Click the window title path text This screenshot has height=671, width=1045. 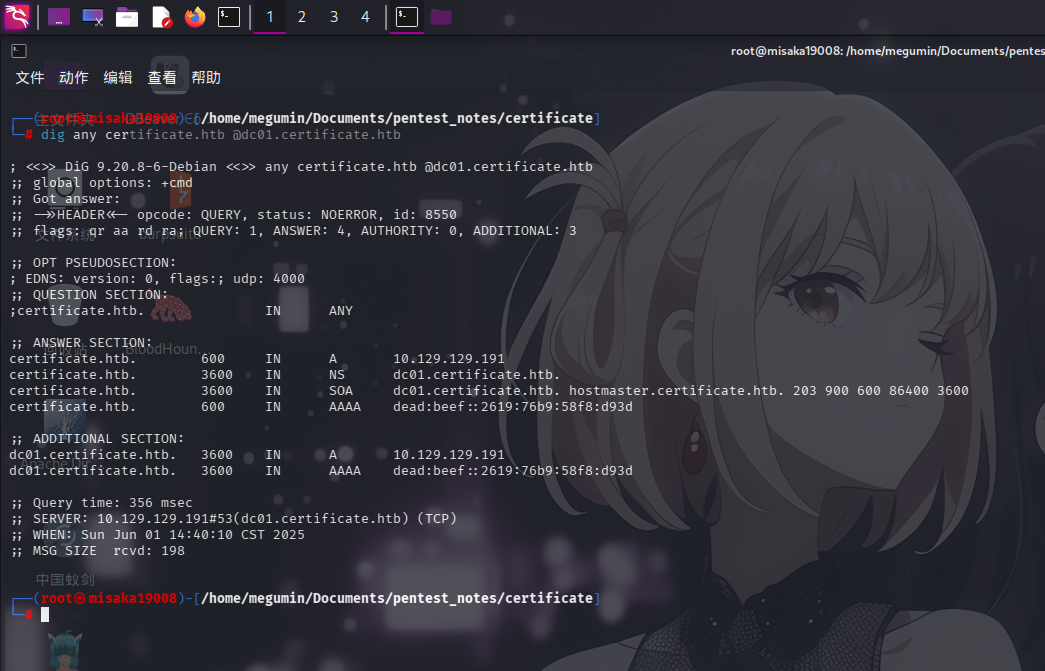coord(888,51)
